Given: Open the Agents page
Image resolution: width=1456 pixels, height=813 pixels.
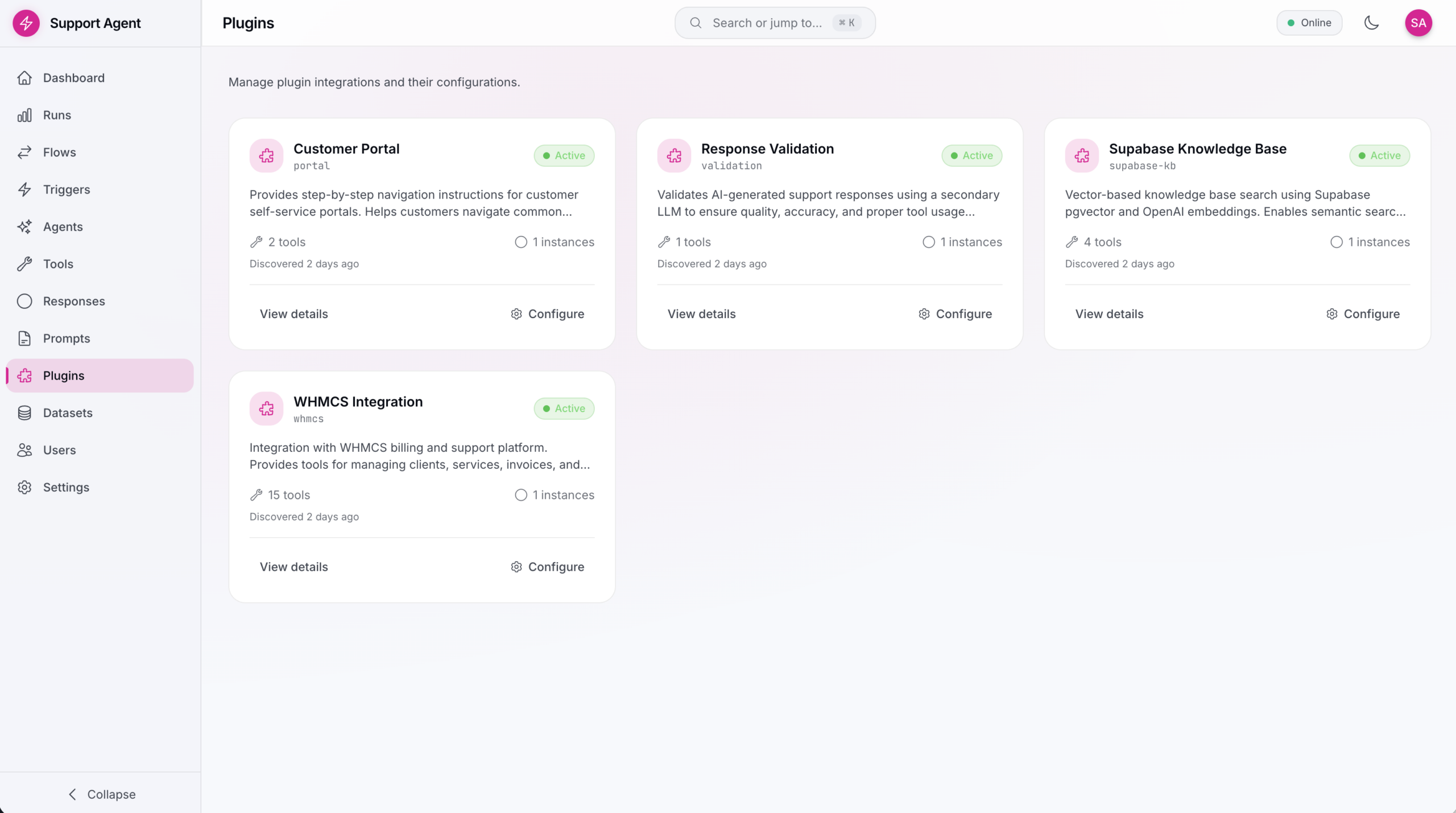Looking at the screenshot, I should coord(100,226).
